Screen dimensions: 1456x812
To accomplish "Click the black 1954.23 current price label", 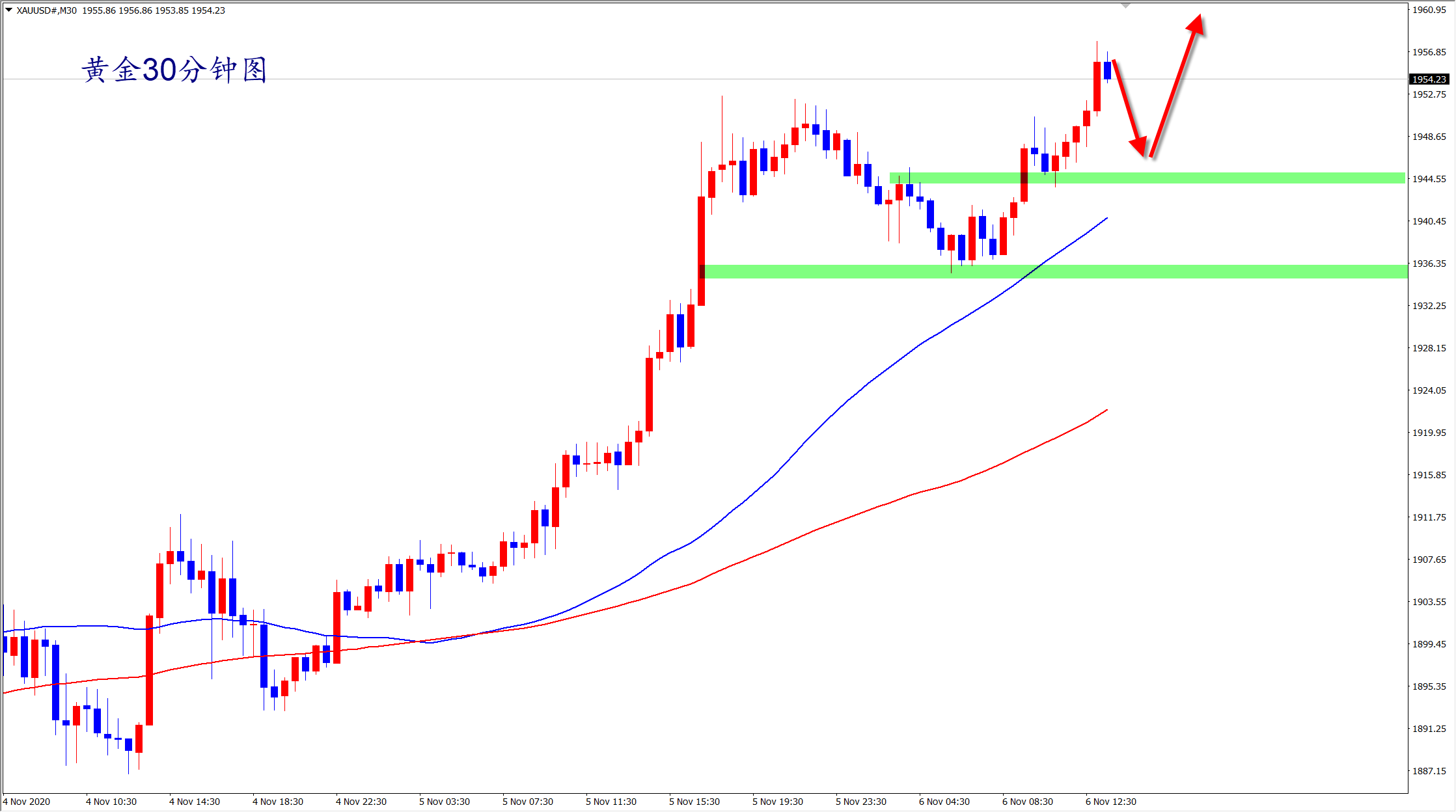I will click(1429, 79).
